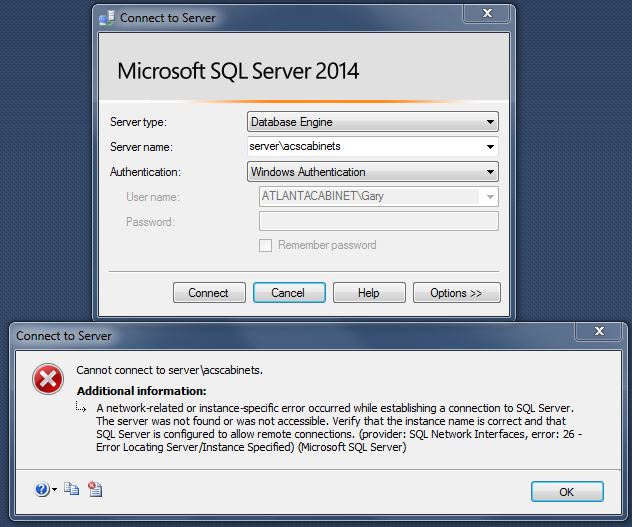632x527 pixels.
Task: Click the User name field text
Action: (322, 196)
